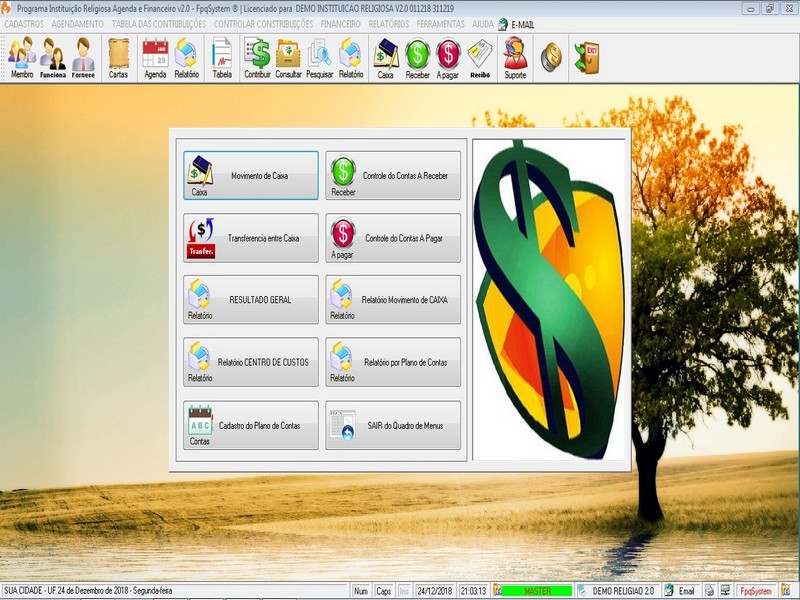The width and height of the screenshot is (800, 600).
Task: Click the Email icon in status bar
Action: click(x=669, y=591)
